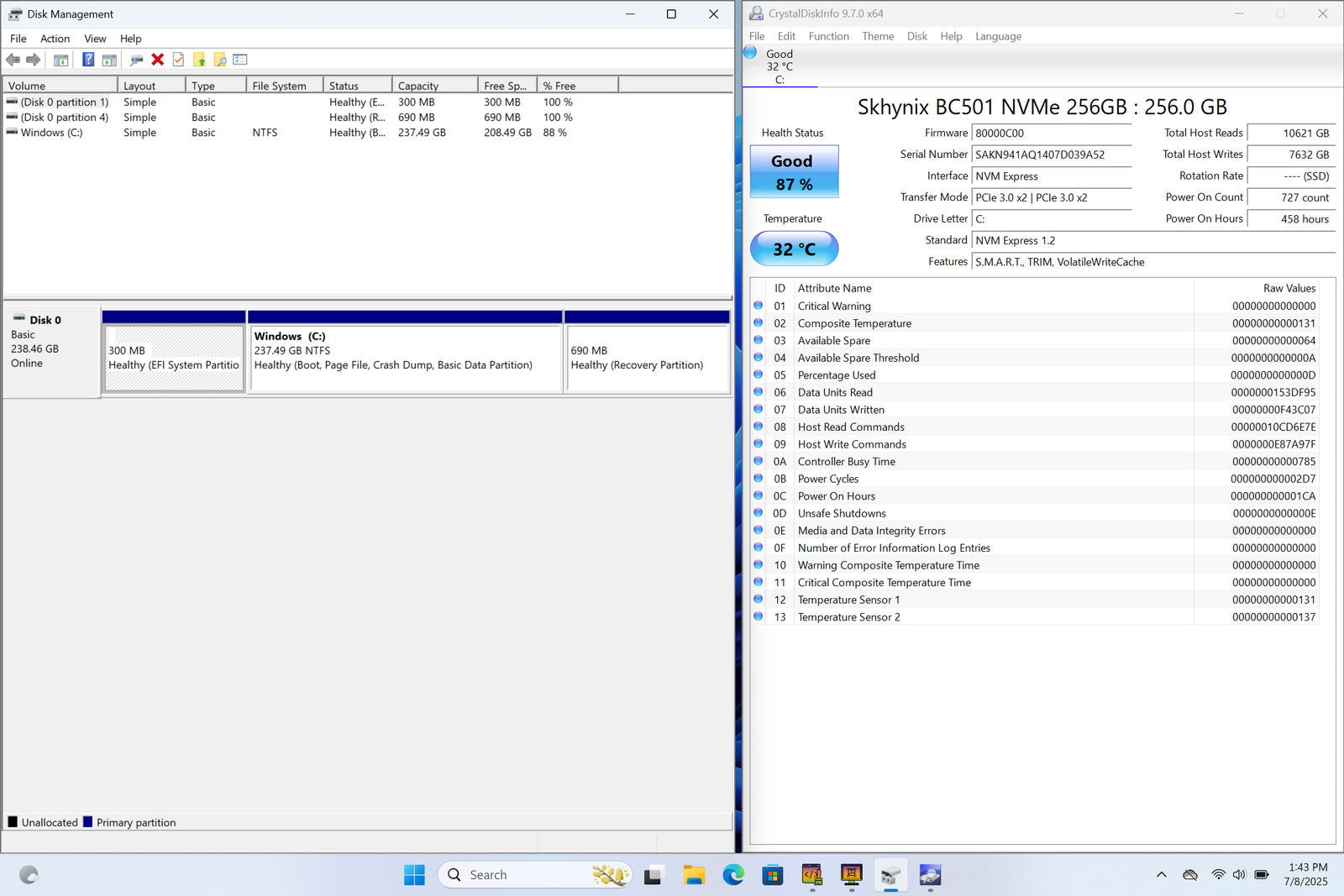Screen dimensions: 1344x896
Task: Open File Explorer from the taskbar
Action: (x=693, y=875)
